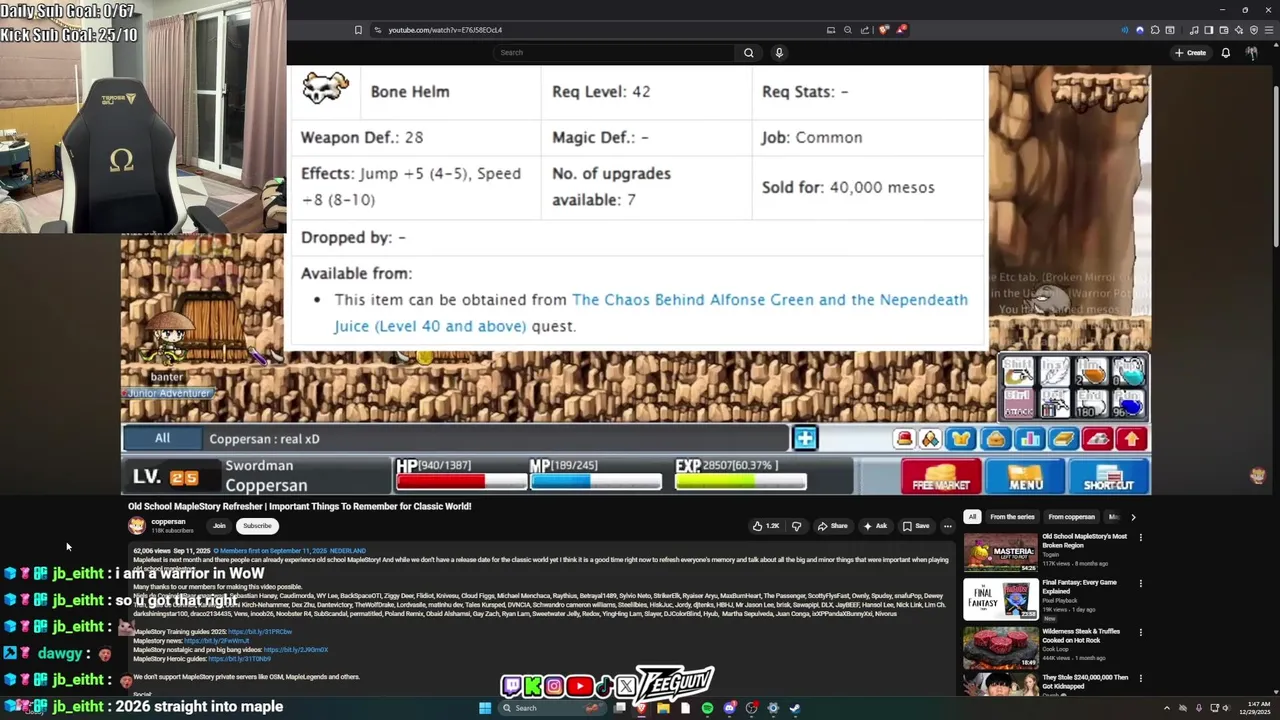
Task: Open Windows Start button
Action: pos(485,708)
